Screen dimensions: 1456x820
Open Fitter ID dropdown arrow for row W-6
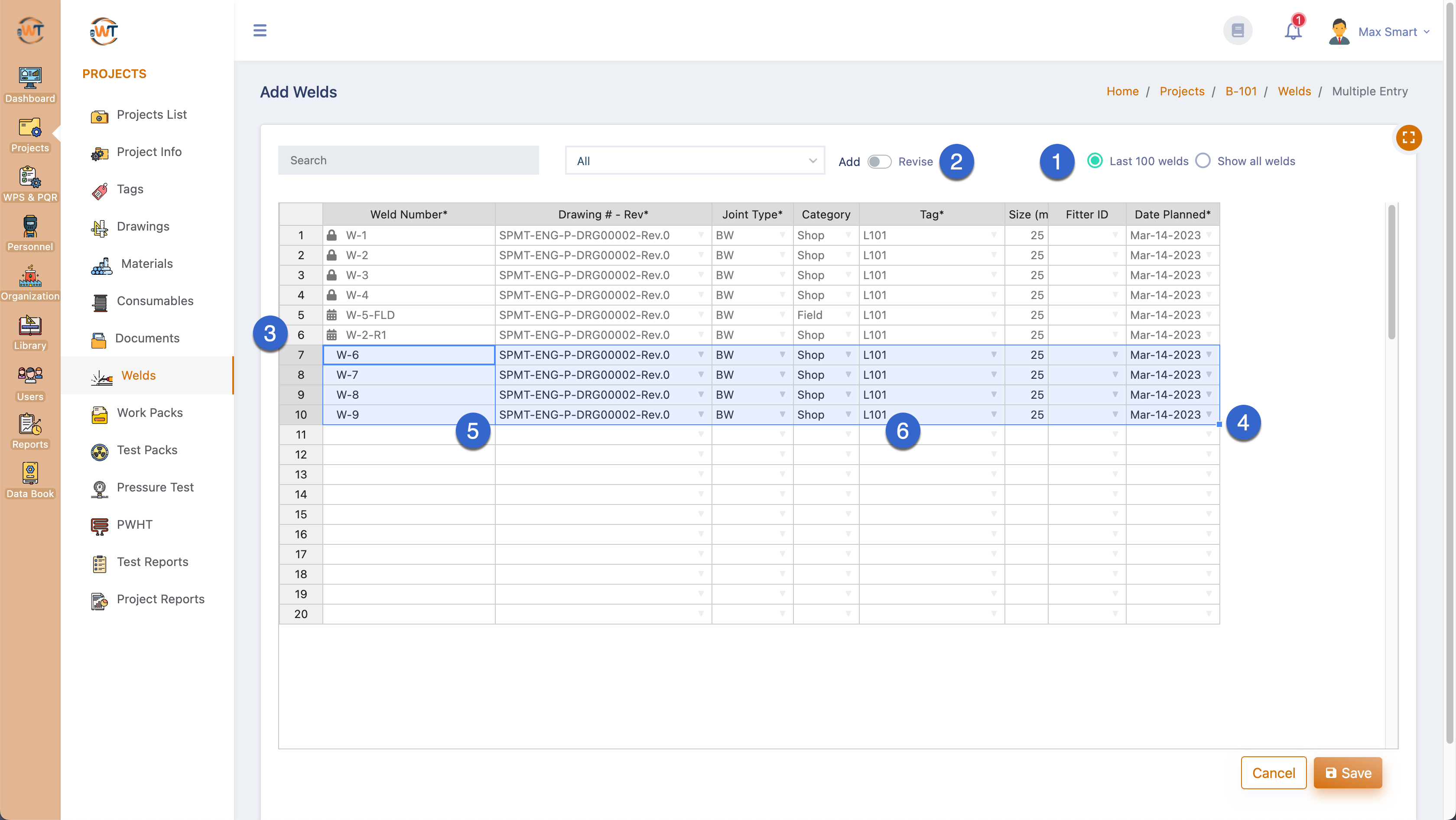[x=1115, y=355]
